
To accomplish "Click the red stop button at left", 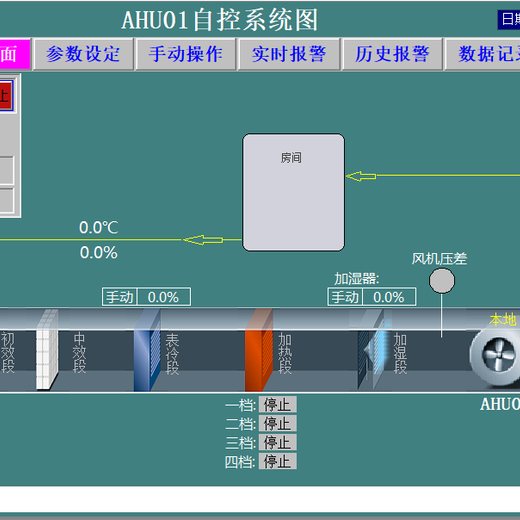I will [6, 96].
